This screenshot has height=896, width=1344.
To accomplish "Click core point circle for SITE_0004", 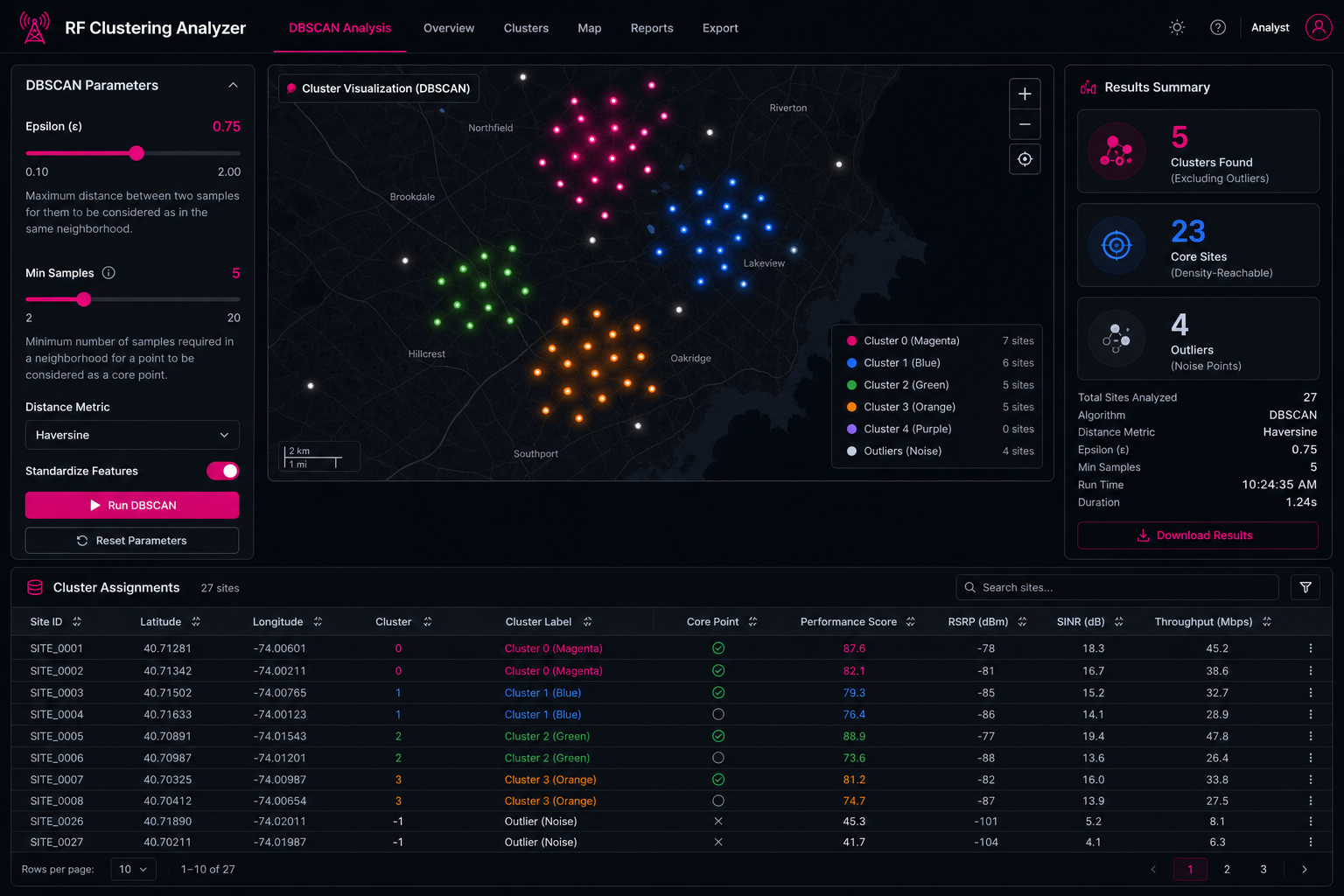I will pos(717,714).
